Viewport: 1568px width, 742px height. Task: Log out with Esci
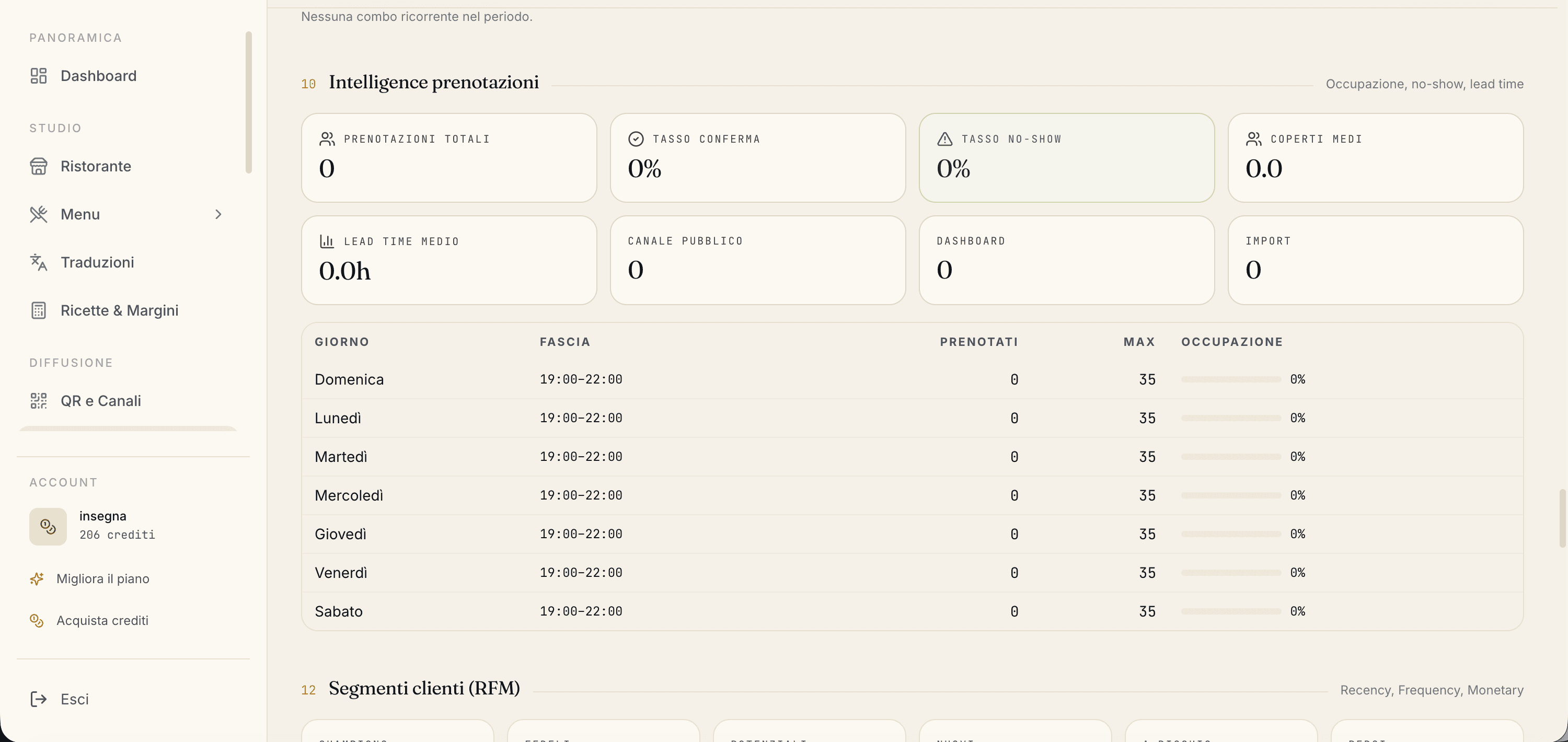74,699
